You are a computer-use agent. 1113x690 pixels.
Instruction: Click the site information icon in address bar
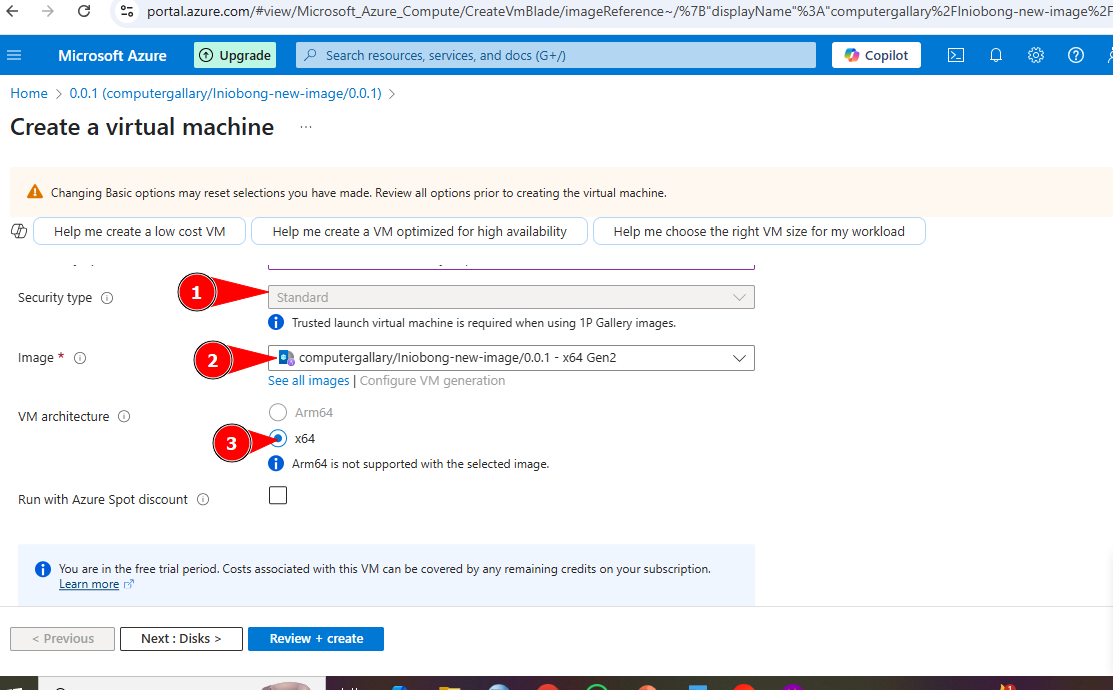(127, 11)
